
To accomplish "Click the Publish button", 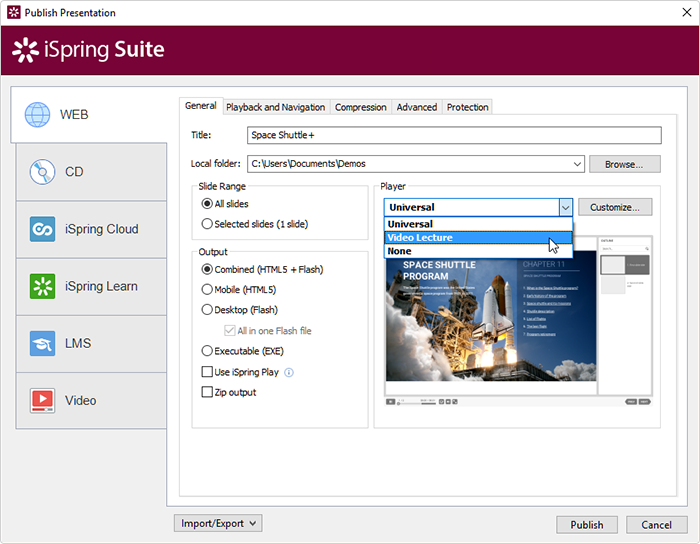I will [x=587, y=525].
